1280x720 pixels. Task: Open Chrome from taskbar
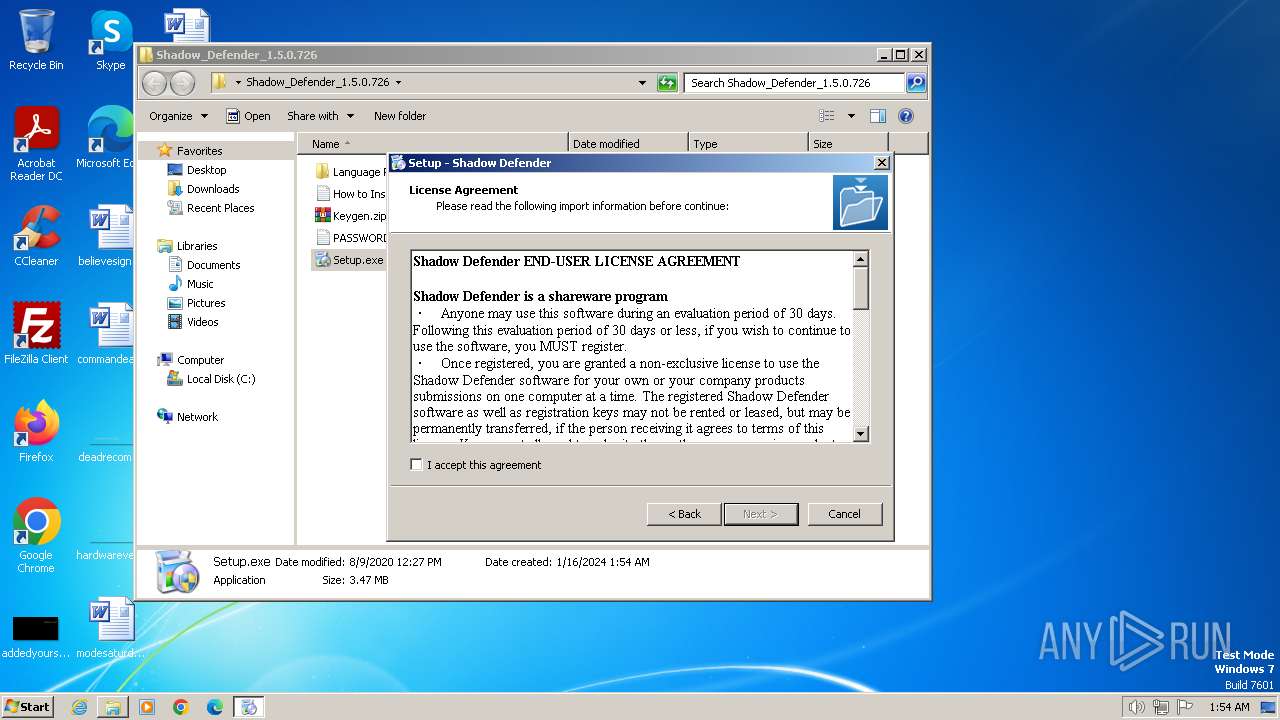pyautogui.click(x=180, y=707)
